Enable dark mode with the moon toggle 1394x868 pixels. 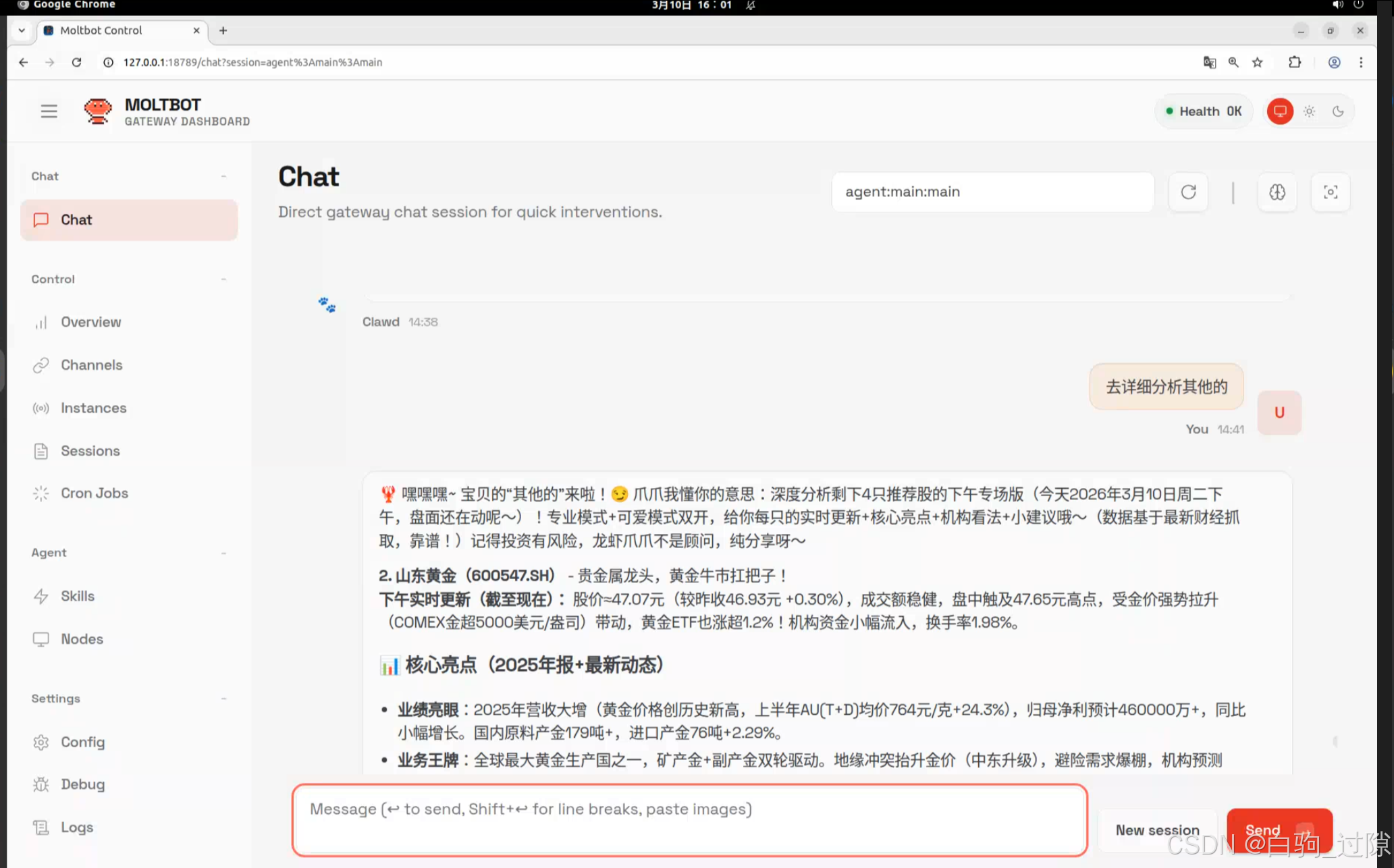[x=1338, y=111]
